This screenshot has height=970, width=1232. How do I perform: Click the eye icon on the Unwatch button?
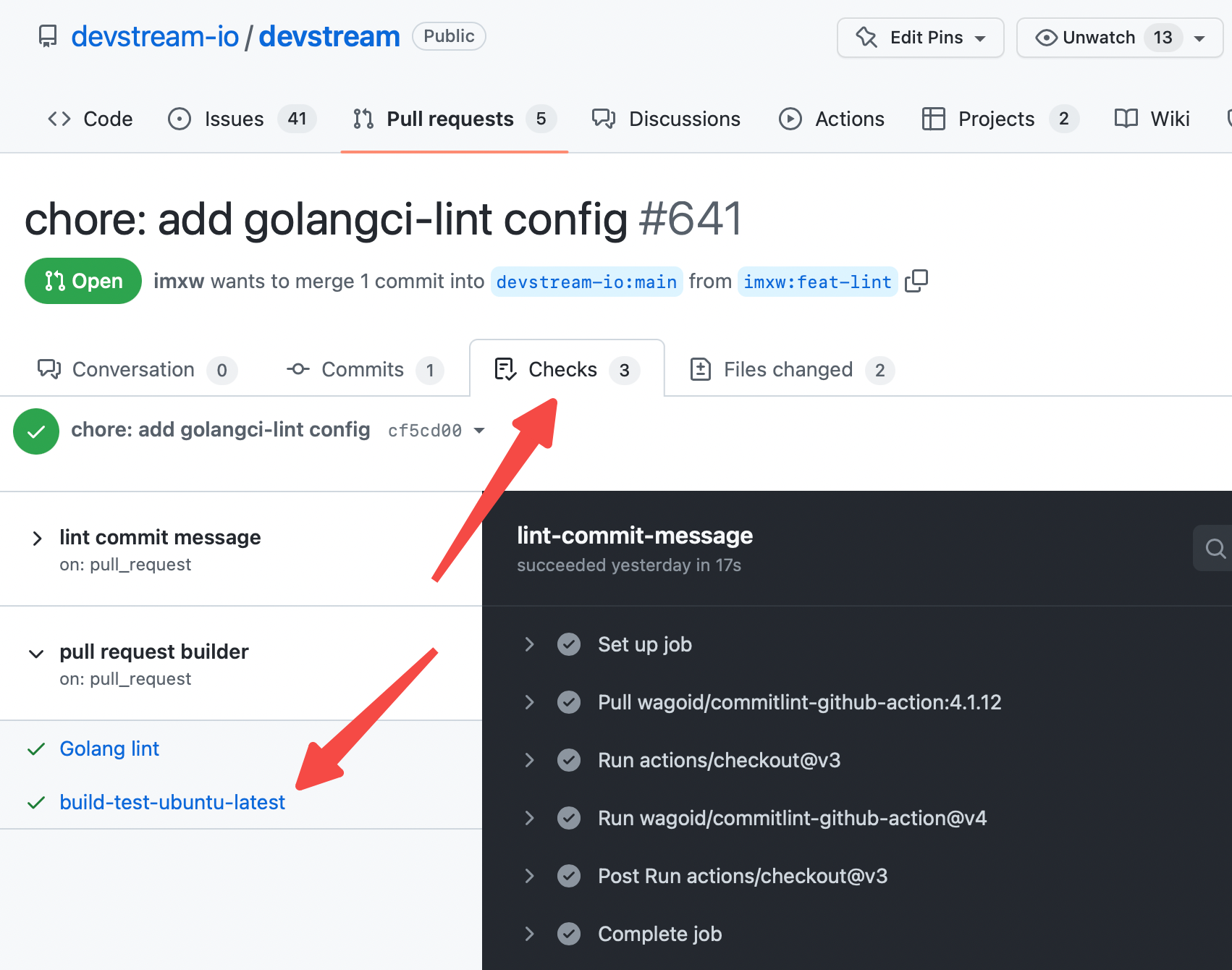click(1045, 38)
